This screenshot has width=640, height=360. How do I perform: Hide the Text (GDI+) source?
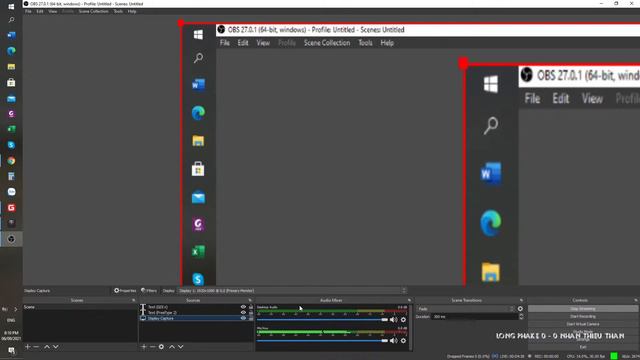[243, 307]
